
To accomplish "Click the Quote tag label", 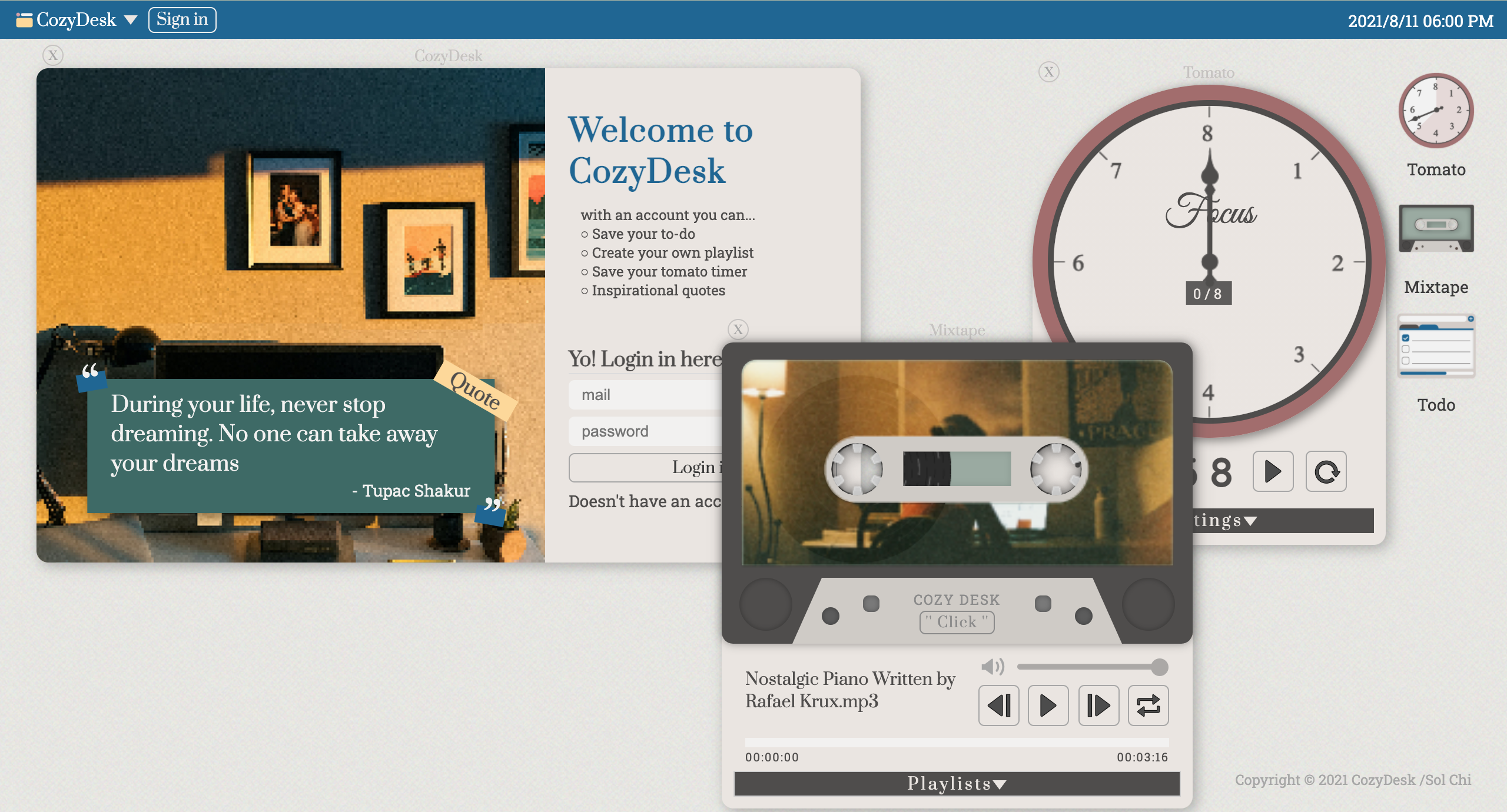I will (x=475, y=390).
